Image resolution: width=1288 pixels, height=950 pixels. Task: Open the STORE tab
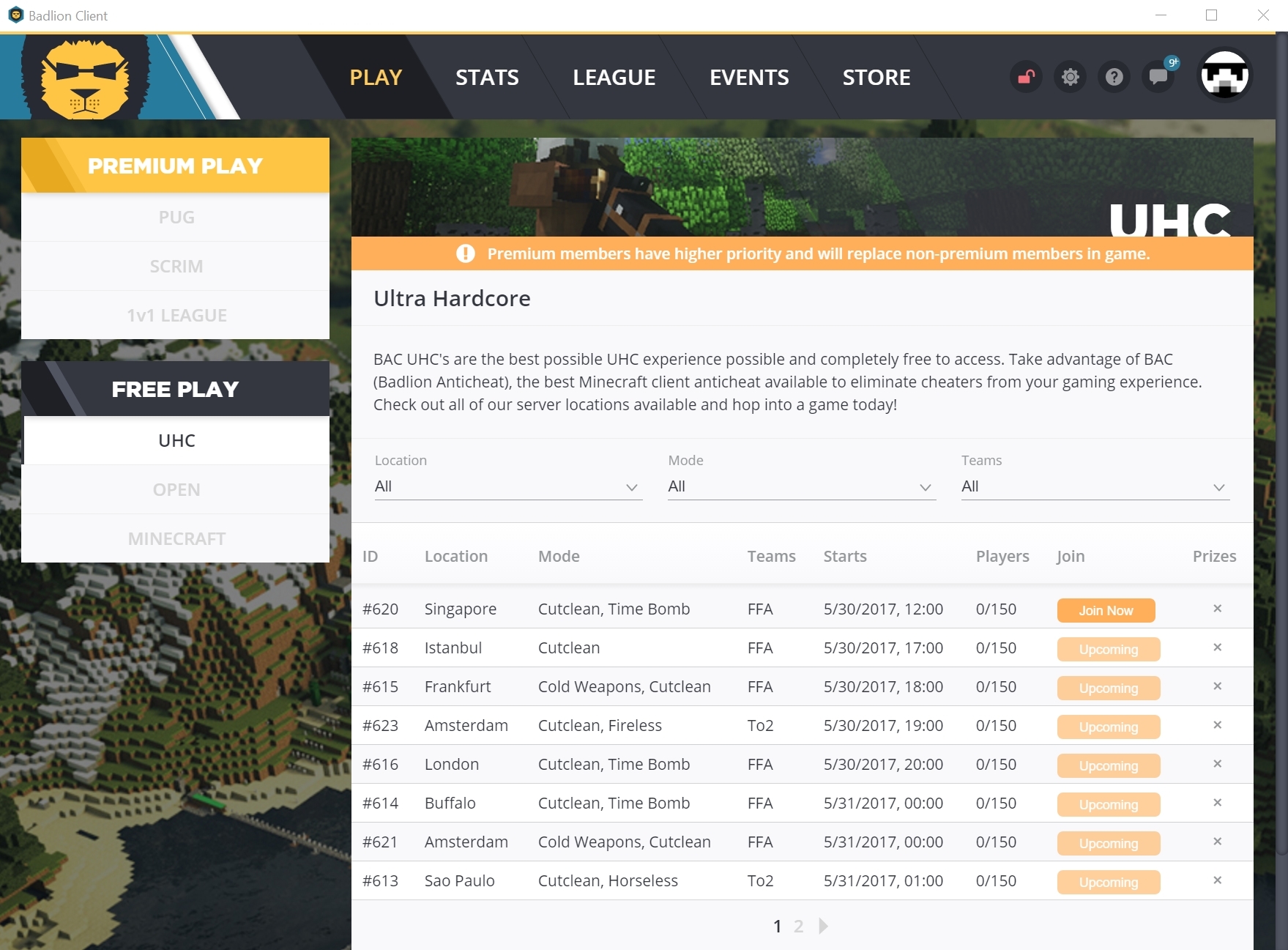pos(876,77)
